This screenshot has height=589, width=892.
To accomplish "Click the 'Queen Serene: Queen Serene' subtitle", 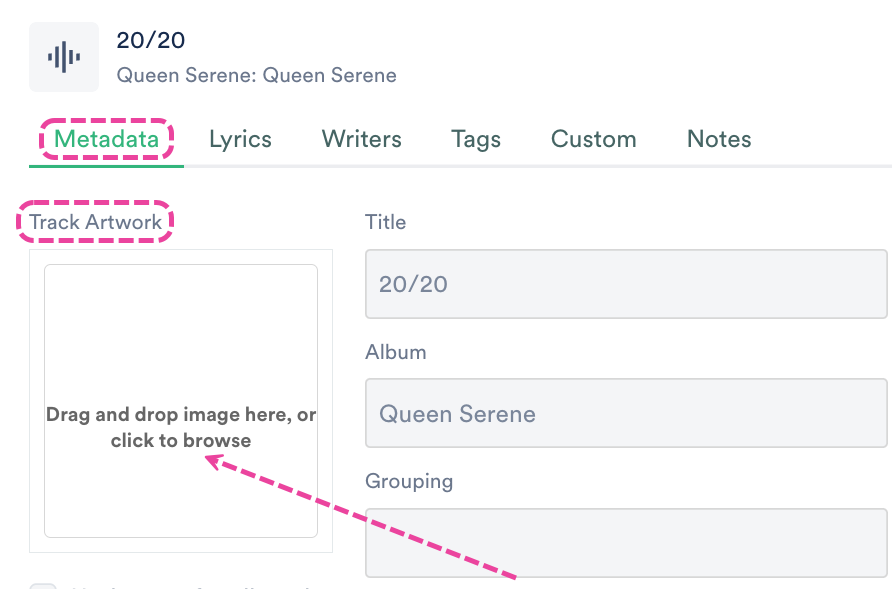I will (x=257, y=75).
